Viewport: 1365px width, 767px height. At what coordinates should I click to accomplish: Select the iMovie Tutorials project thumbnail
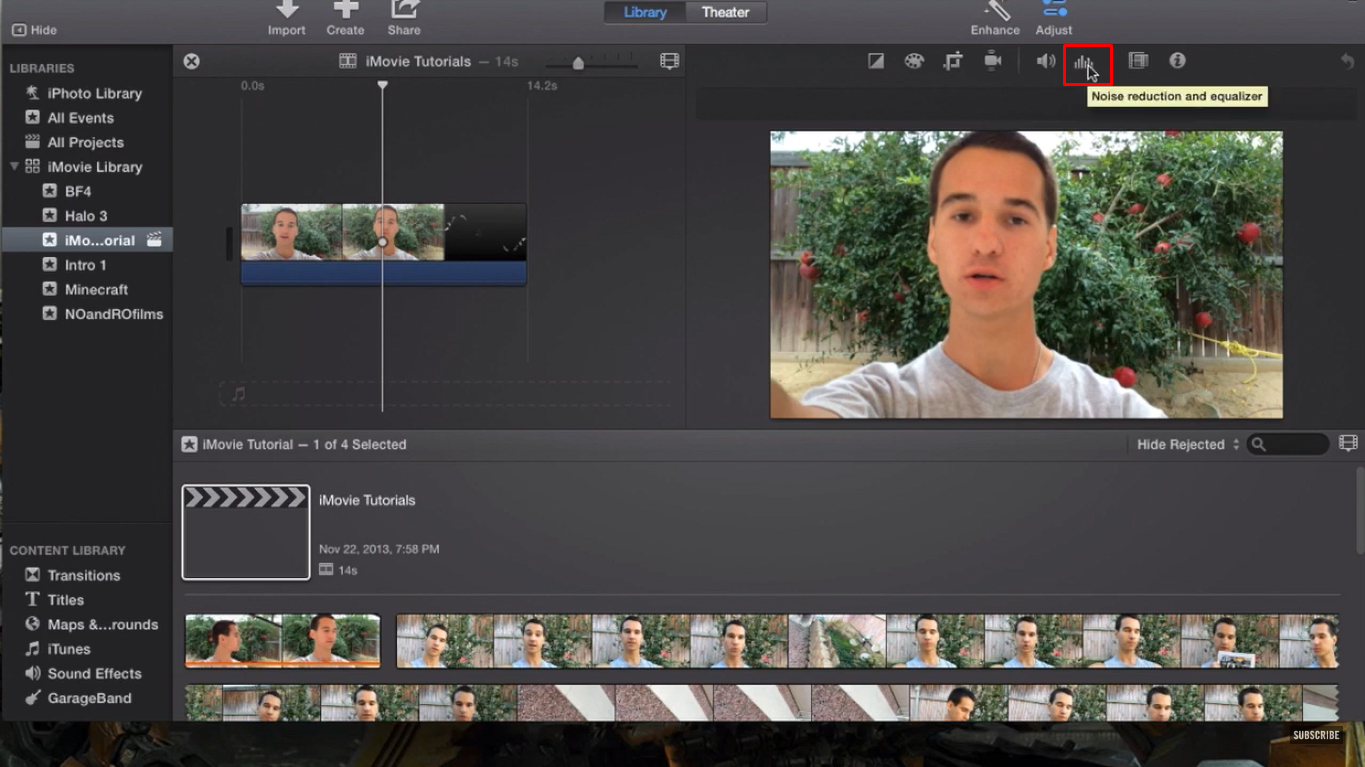[246, 532]
